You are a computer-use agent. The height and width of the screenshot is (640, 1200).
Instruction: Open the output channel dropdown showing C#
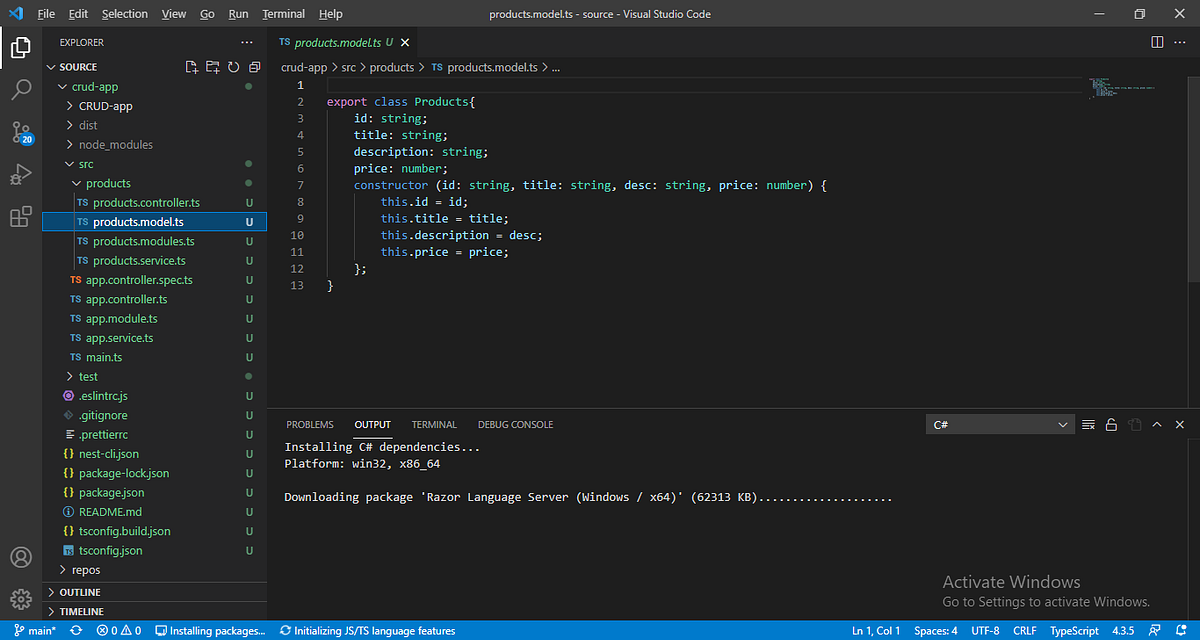[x=1000, y=424]
